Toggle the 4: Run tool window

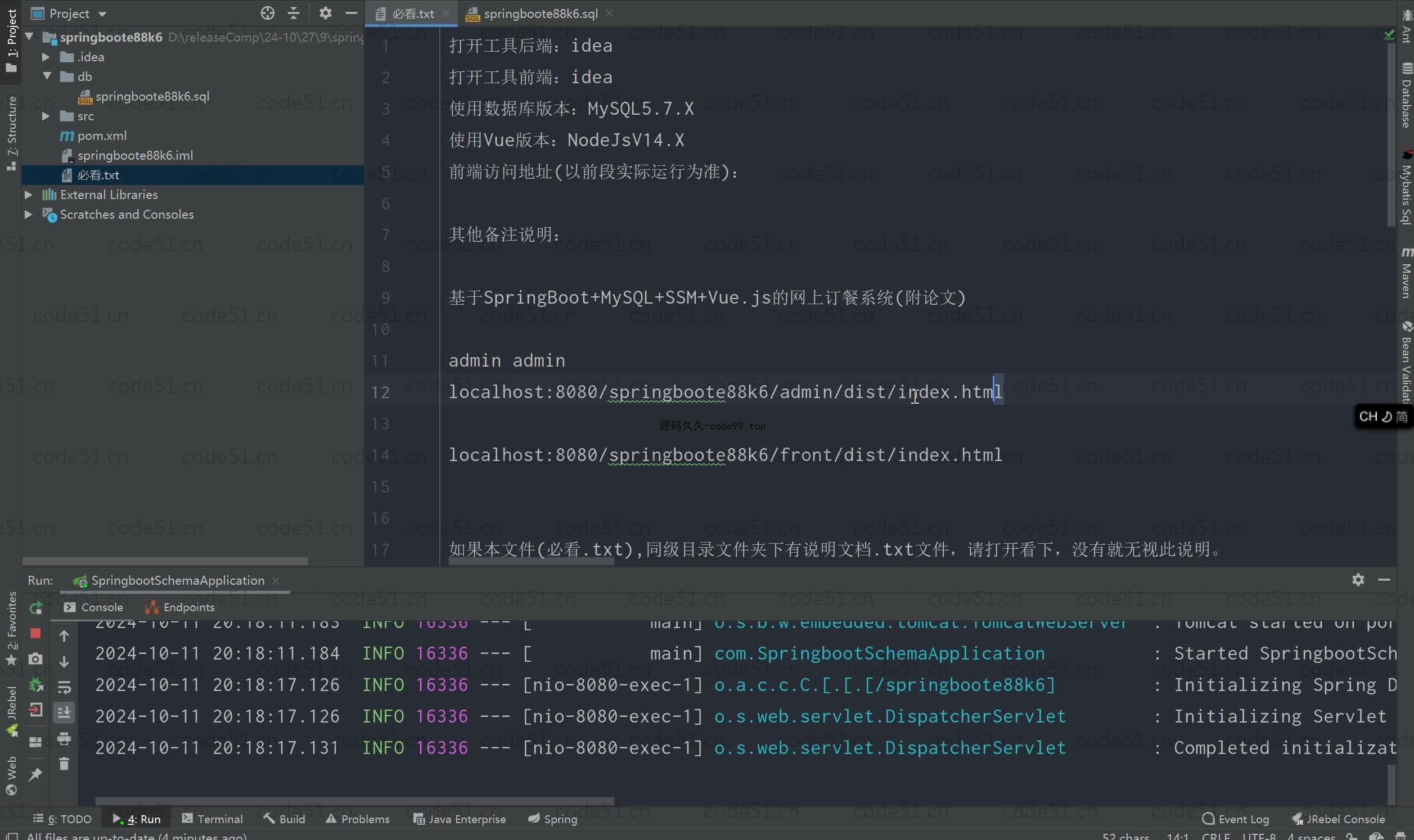(137, 819)
